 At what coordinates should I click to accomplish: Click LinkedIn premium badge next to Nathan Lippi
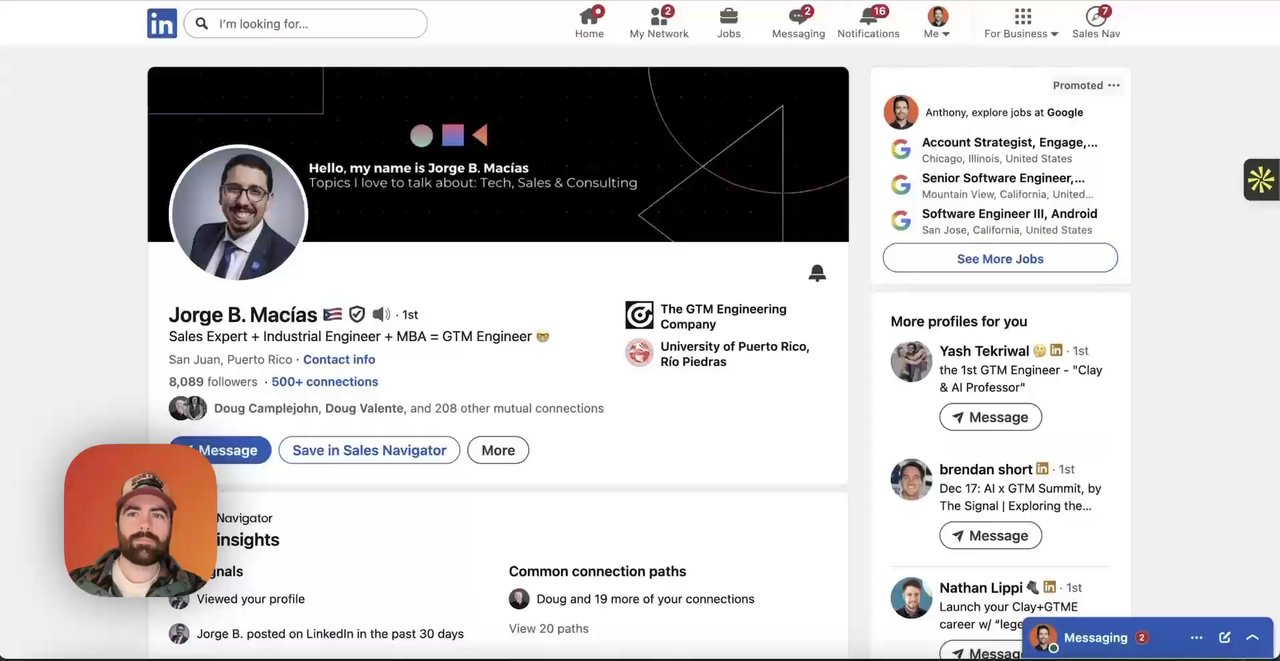[x=1050, y=587]
